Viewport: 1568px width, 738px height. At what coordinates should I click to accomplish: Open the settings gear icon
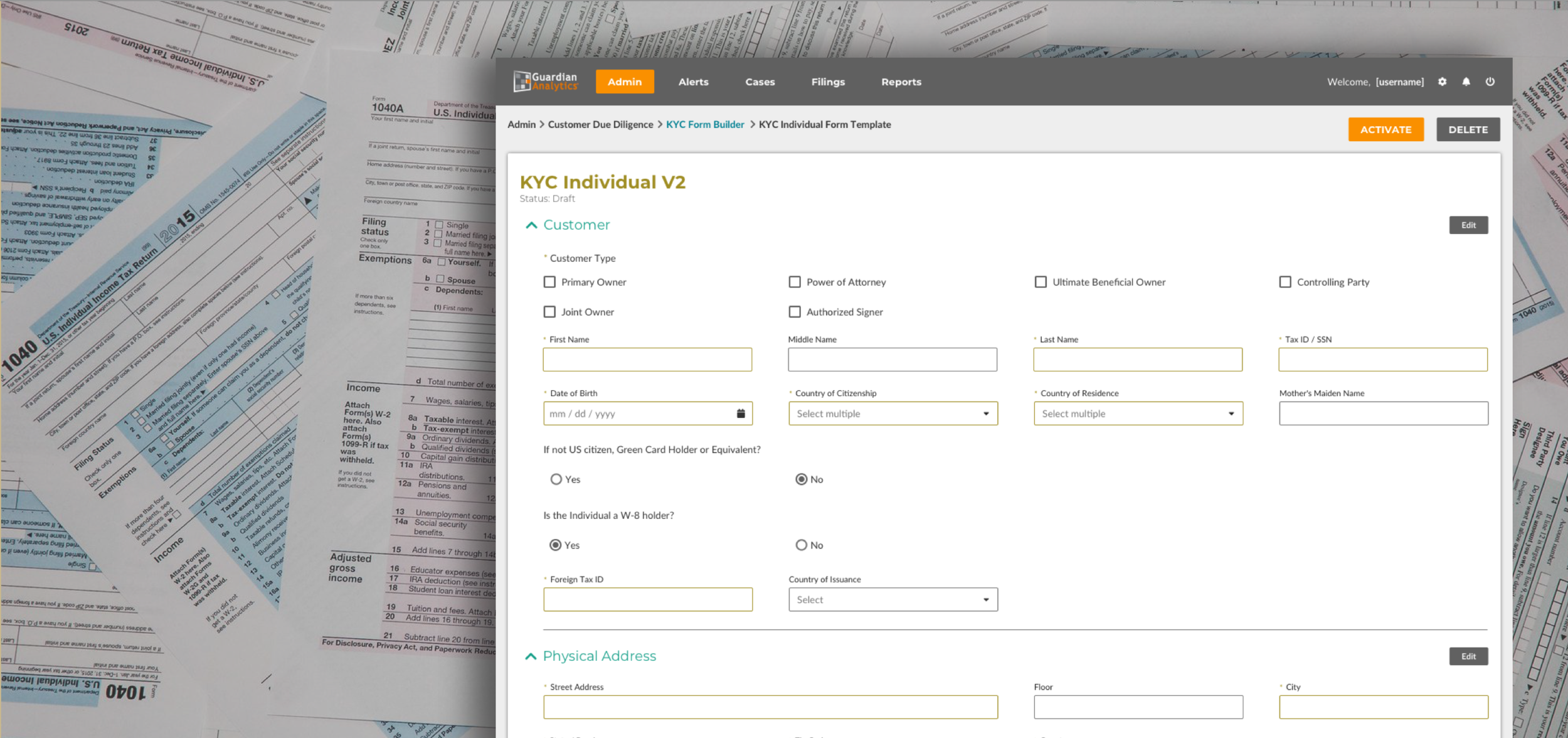click(1442, 82)
